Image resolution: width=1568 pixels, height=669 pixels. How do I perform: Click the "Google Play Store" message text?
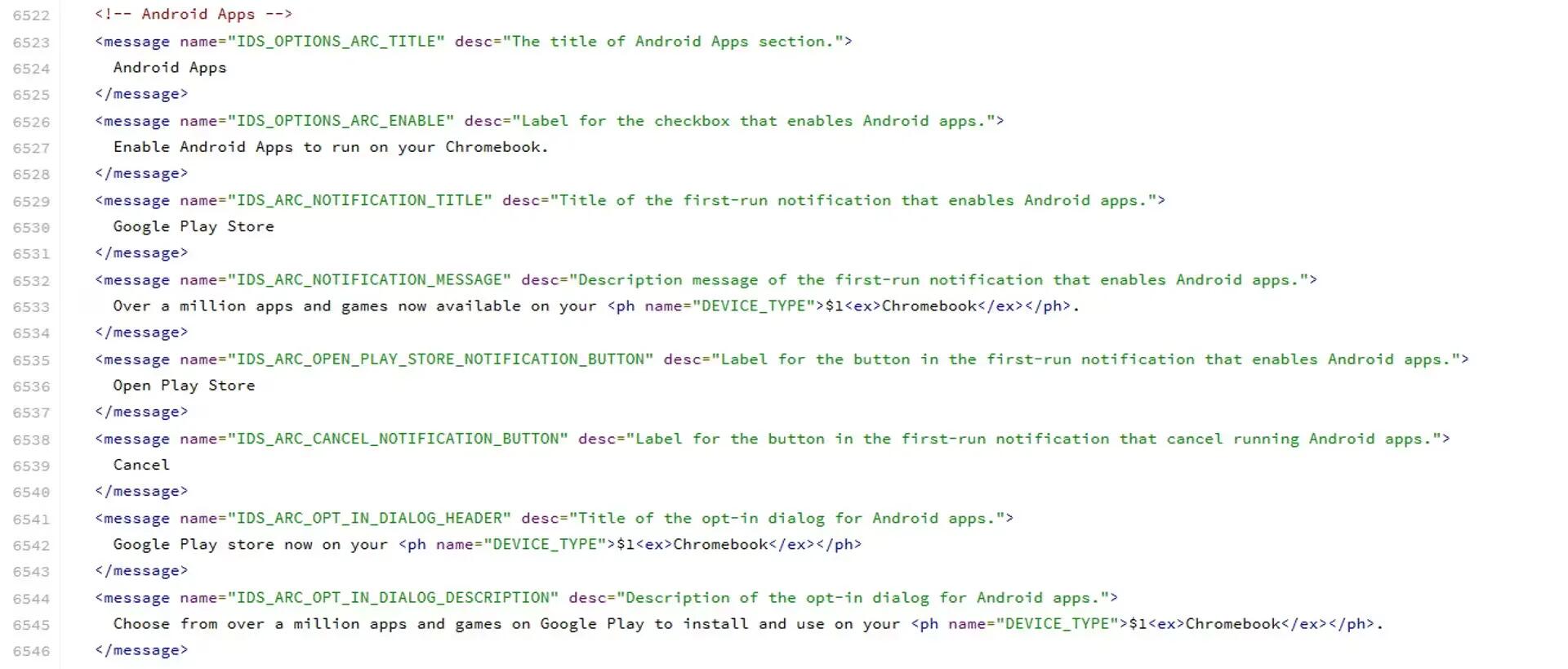pos(194,226)
